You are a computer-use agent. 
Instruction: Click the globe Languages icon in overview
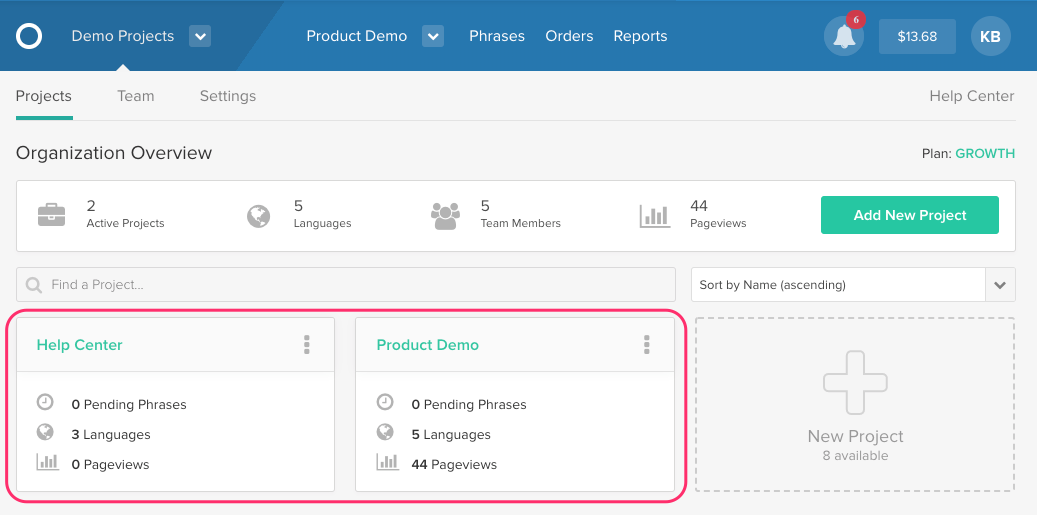259,216
